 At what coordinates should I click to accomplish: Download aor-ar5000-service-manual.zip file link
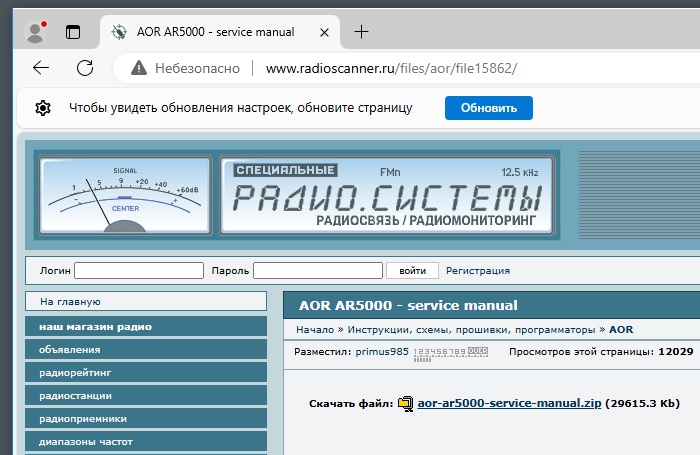(509, 403)
